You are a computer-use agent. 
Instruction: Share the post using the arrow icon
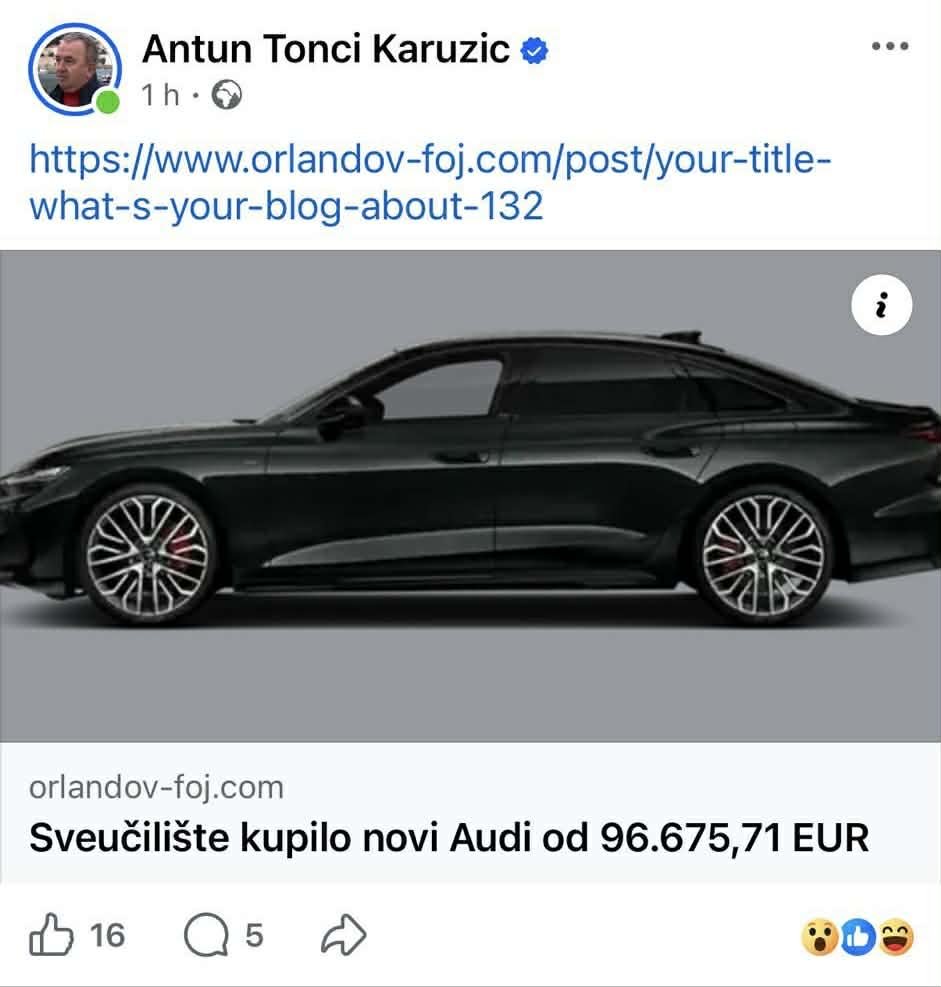(x=344, y=935)
